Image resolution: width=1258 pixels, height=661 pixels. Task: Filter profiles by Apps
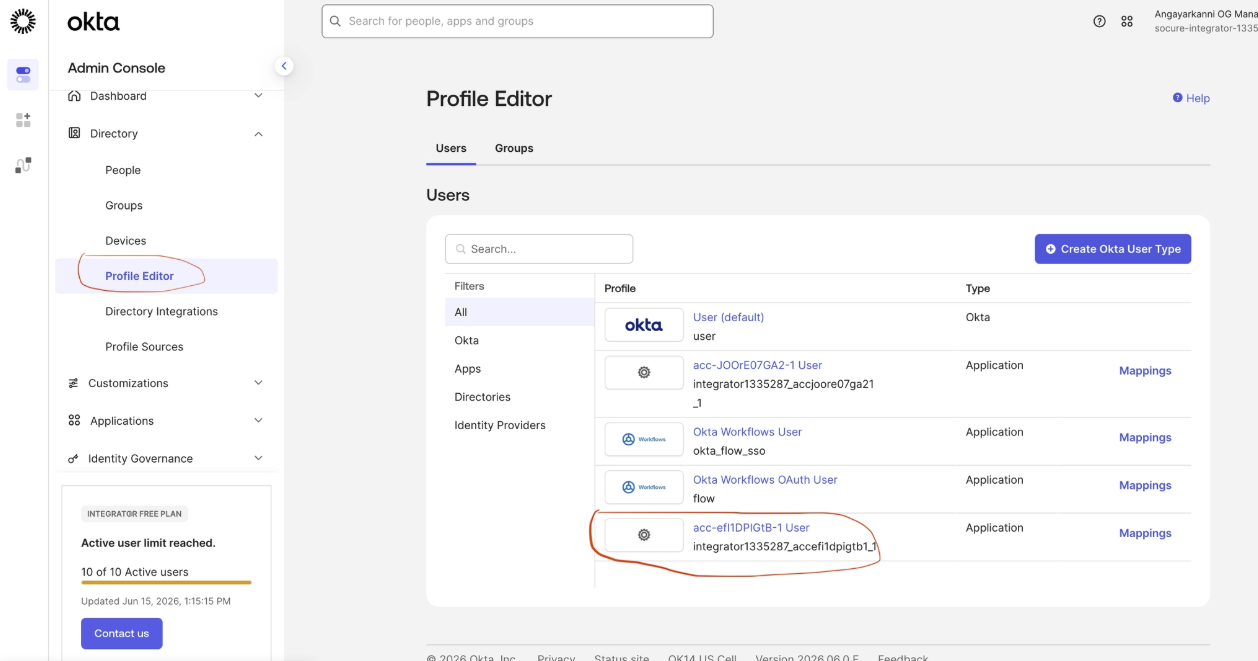[468, 369]
